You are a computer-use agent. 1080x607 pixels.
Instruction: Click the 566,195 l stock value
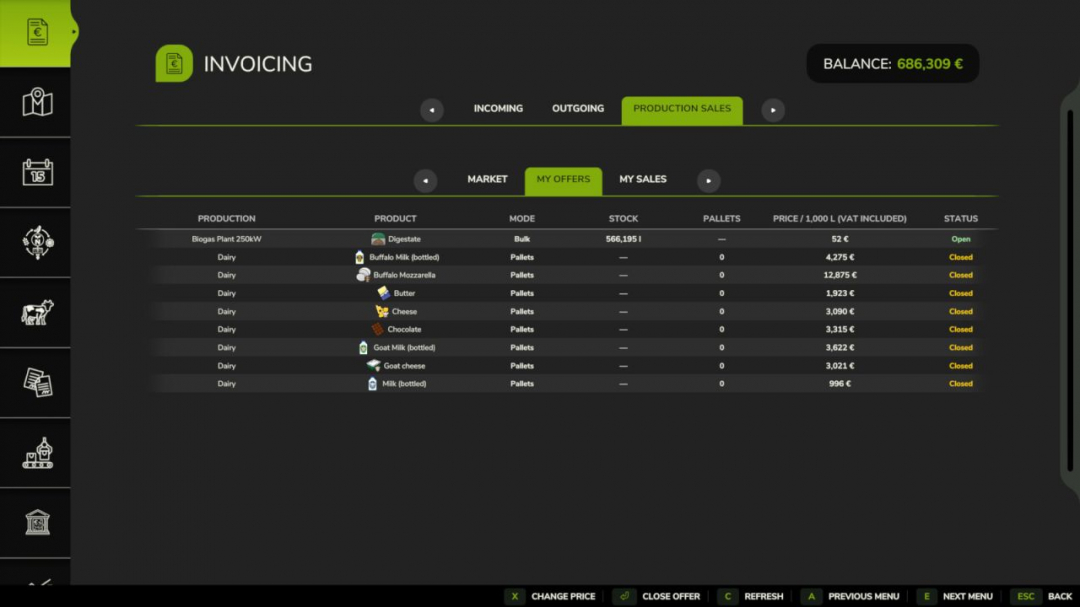pyautogui.click(x=623, y=239)
